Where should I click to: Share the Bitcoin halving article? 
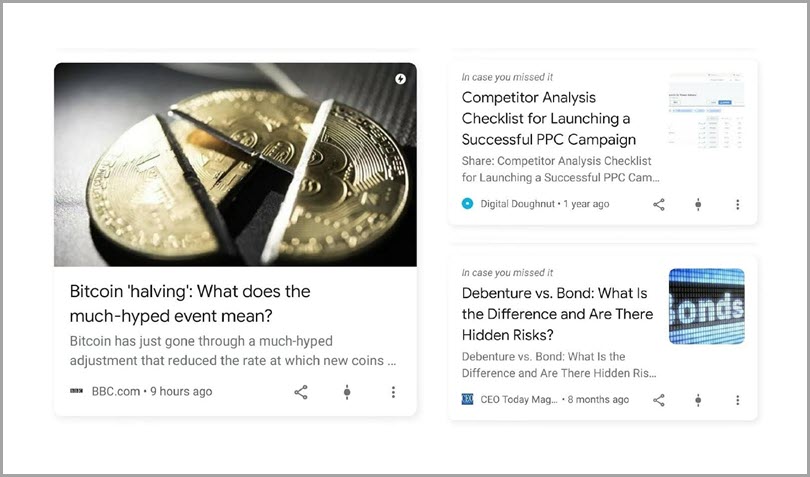coord(301,392)
